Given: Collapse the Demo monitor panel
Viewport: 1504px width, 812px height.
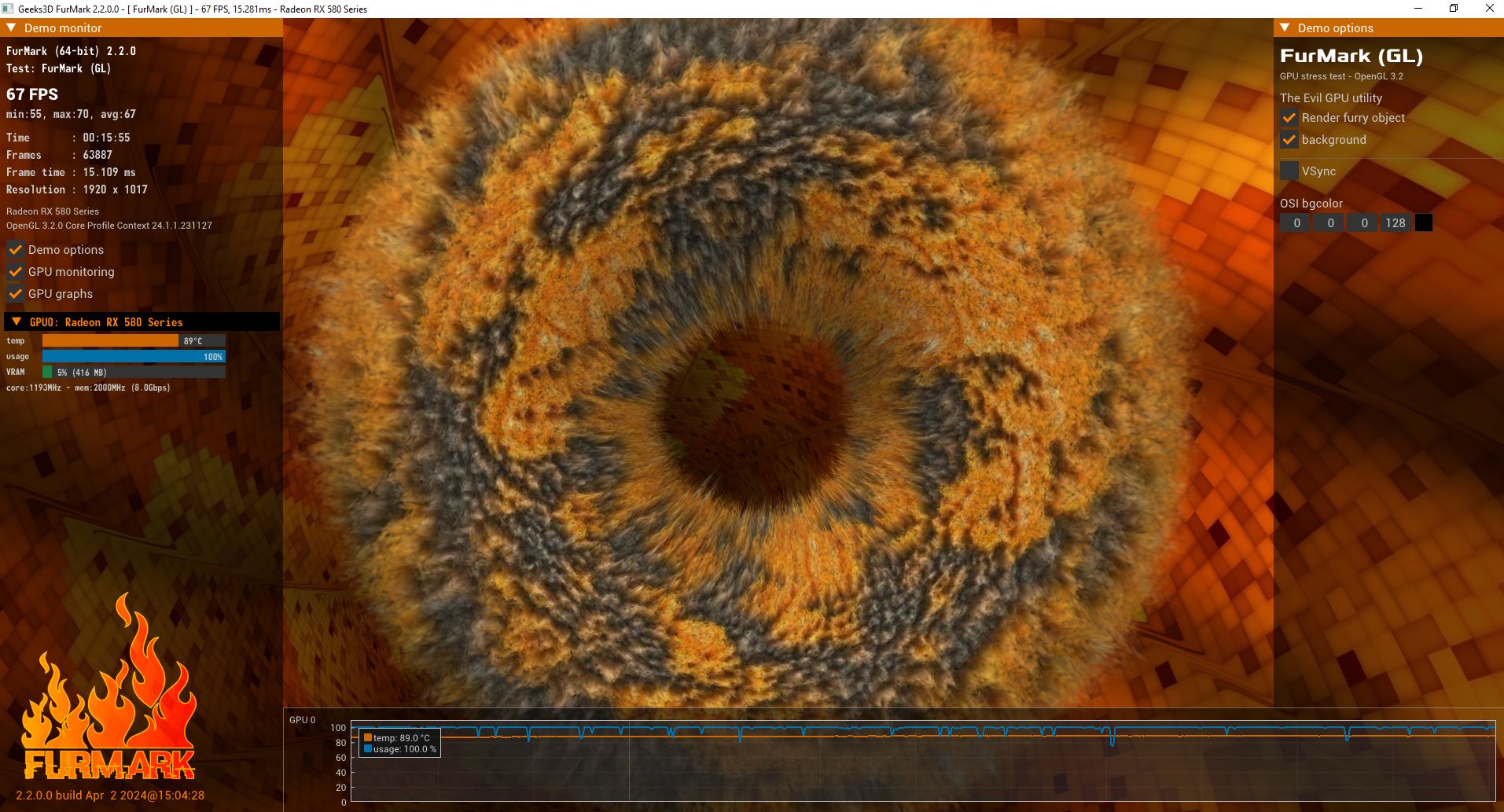Looking at the screenshot, I should click(x=11, y=28).
